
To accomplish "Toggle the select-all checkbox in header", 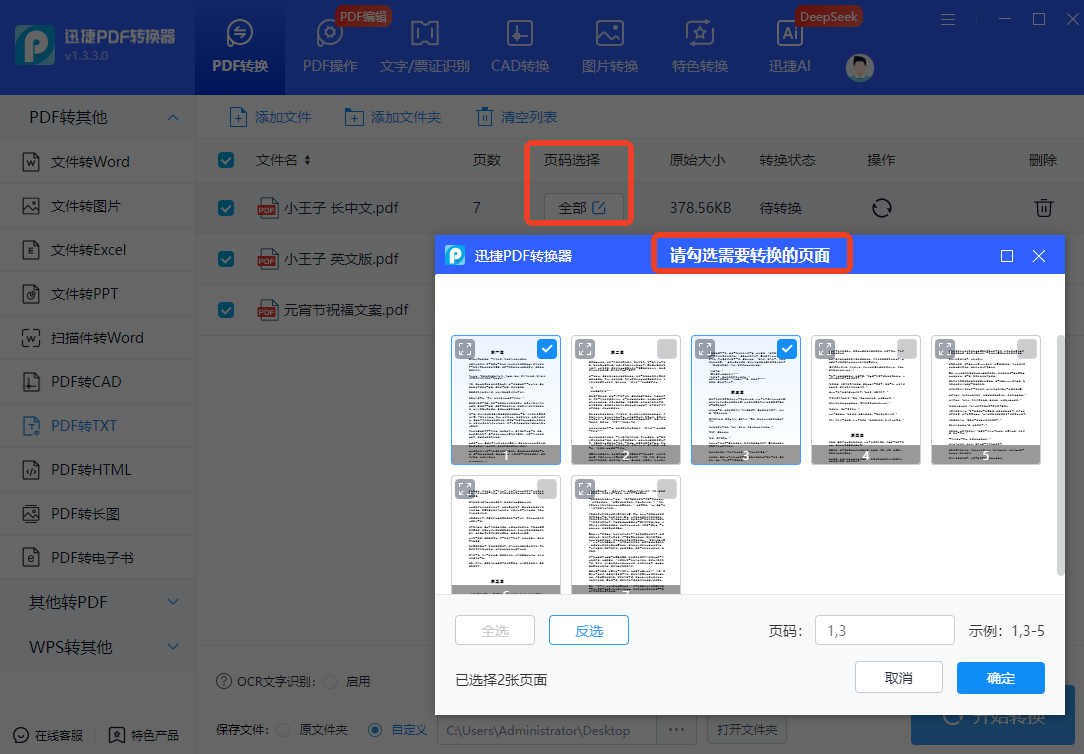I will [226, 160].
